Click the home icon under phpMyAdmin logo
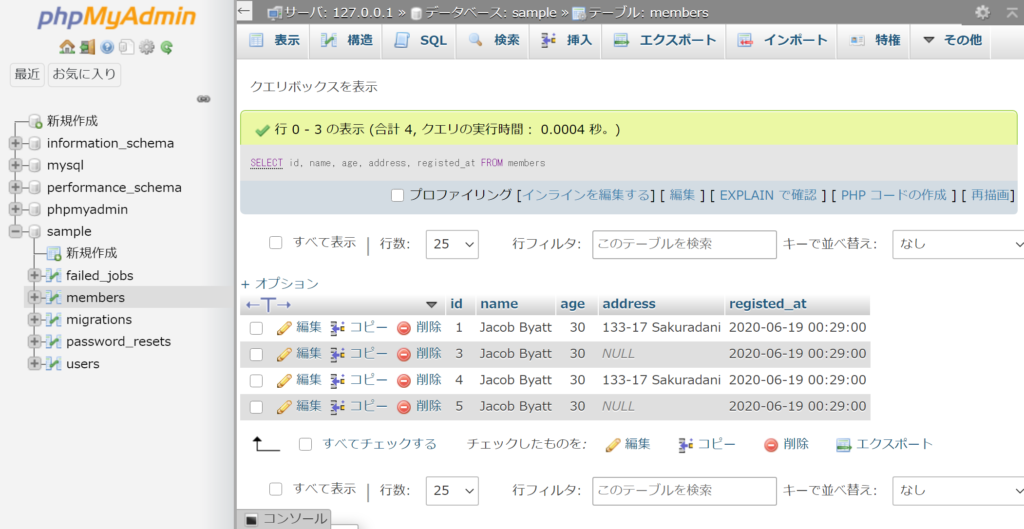 [x=67, y=47]
